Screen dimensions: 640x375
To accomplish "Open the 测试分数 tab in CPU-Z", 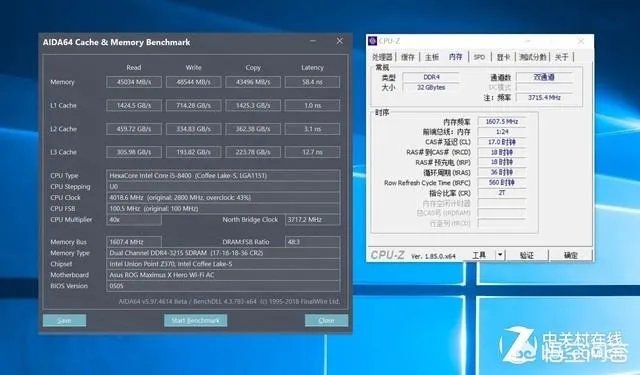I will 532,57.
